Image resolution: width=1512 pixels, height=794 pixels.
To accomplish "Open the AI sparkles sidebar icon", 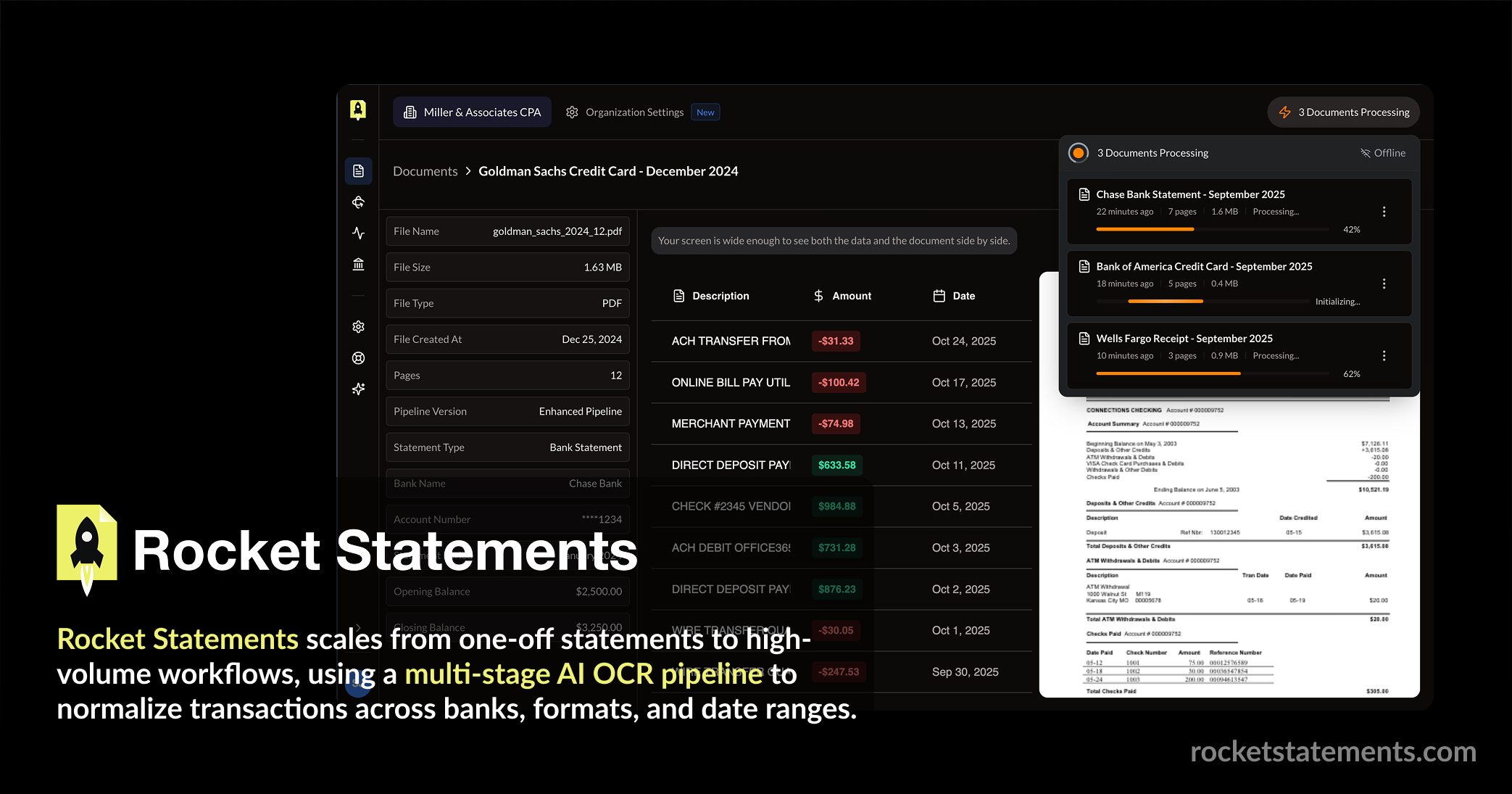I will point(358,389).
